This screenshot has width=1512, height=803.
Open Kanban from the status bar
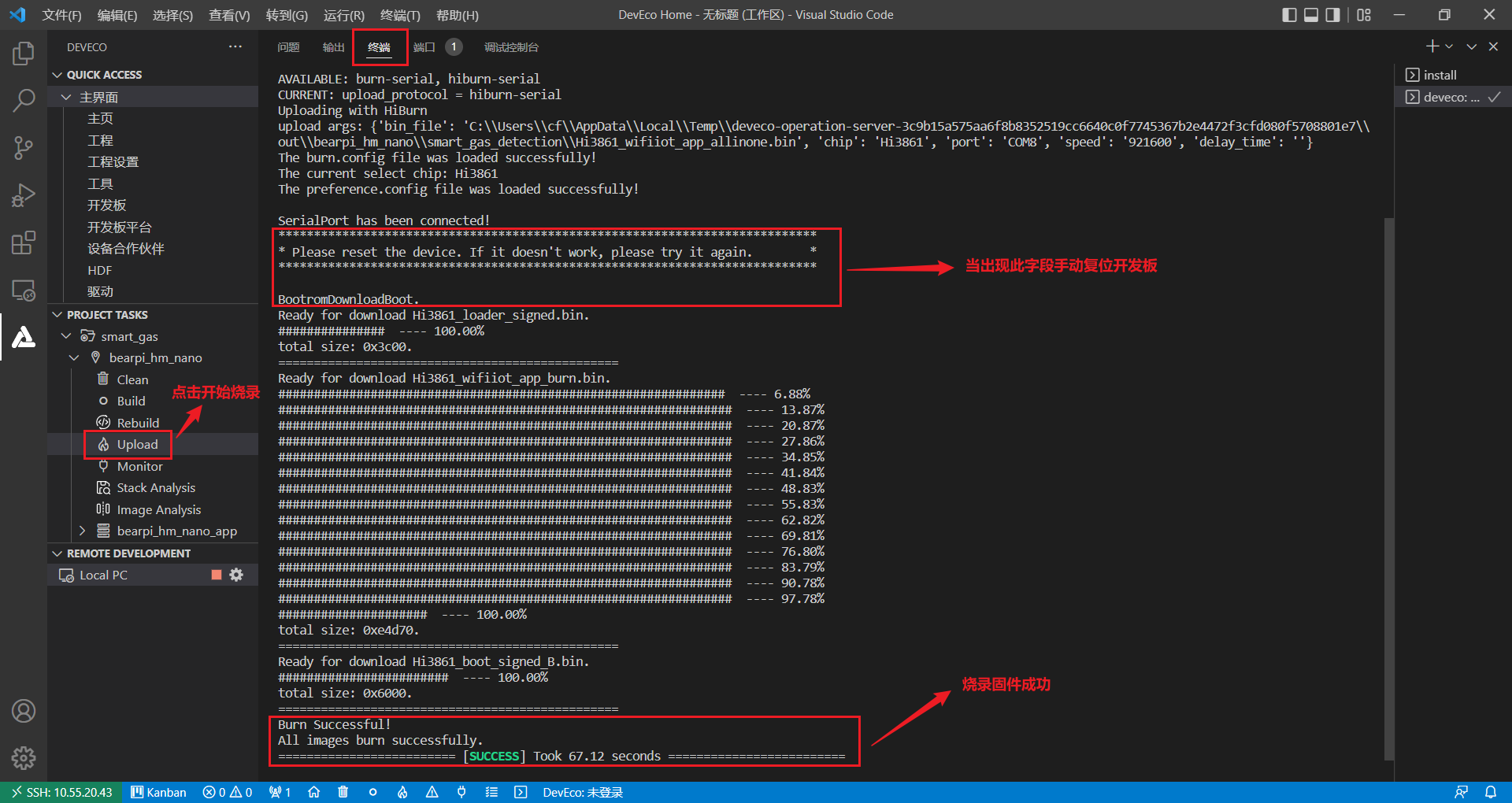point(158,792)
